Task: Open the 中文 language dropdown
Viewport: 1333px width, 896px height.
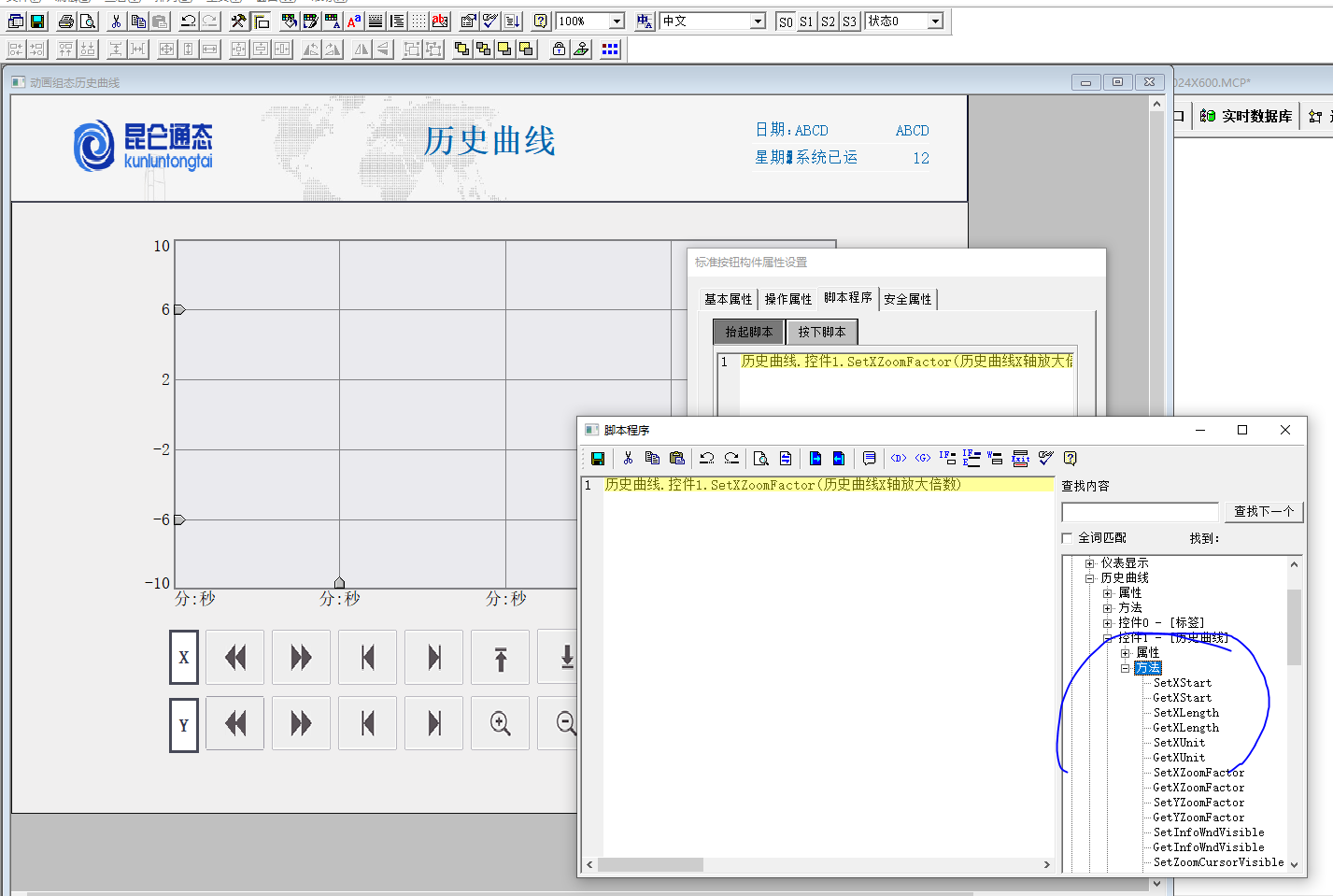Action: point(758,21)
